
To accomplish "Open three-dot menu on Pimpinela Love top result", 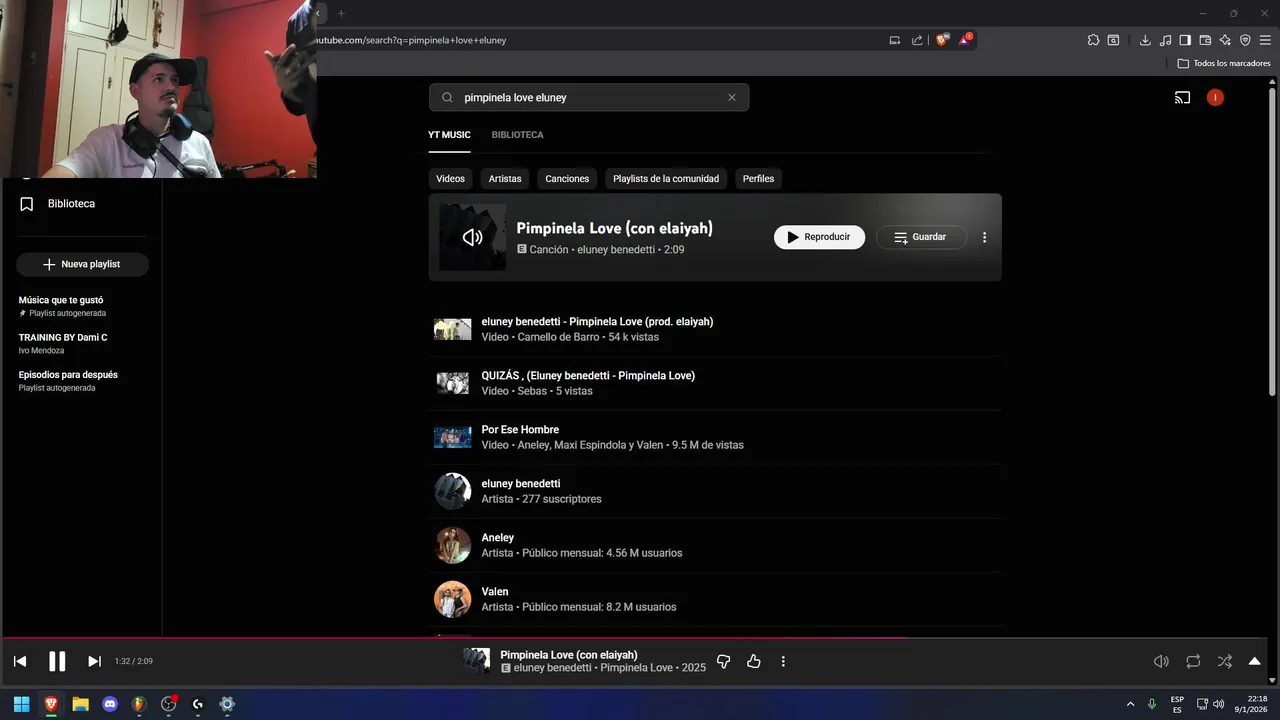I will coord(984,237).
